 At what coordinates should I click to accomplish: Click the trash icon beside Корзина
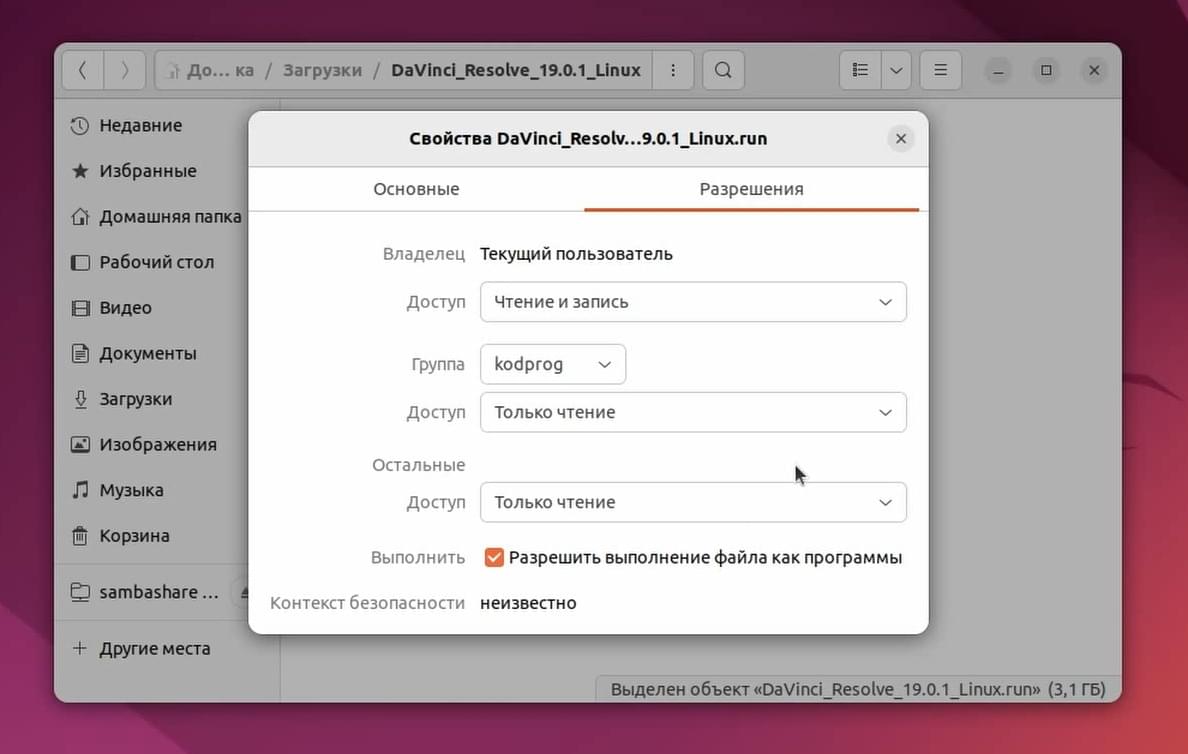(80, 536)
